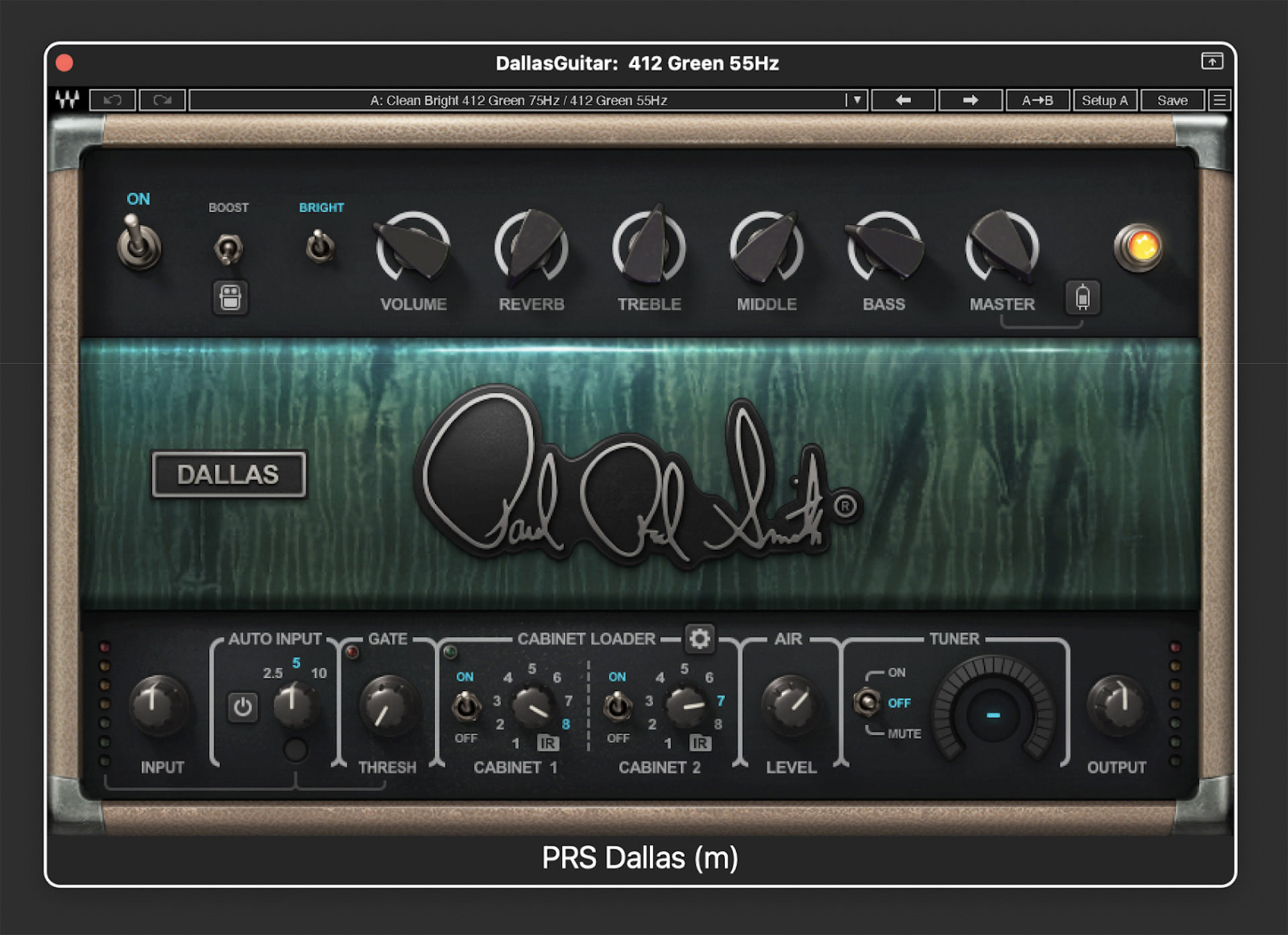Click Auto Input value 10
Screen dimensions: 1288x935
[319, 673]
